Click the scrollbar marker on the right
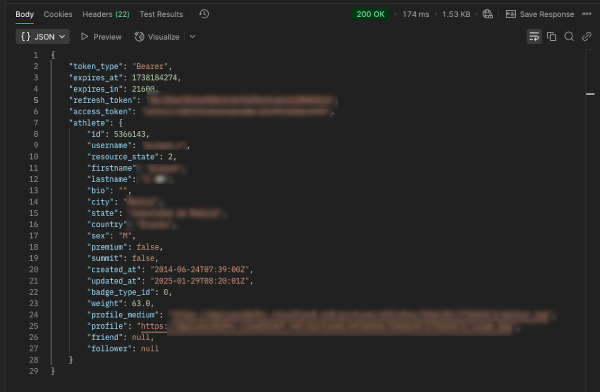The height and width of the screenshot is (392, 600). tap(590, 94)
